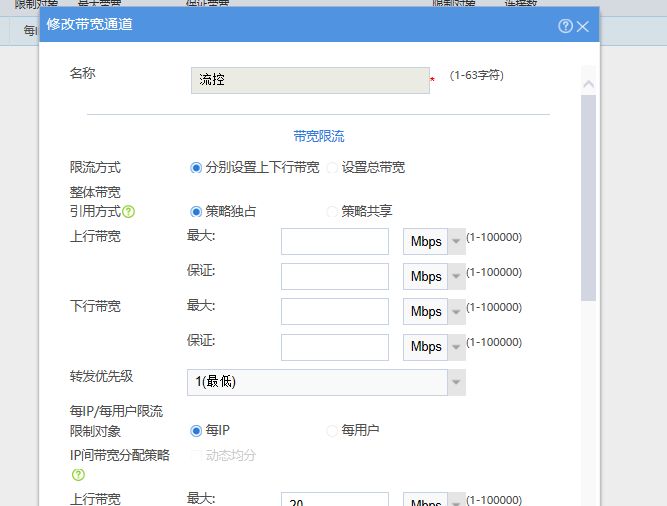Image resolution: width=667 pixels, height=506 pixels.
Task: Toggle the 动态均分 checkbox
Action: click(x=196, y=455)
